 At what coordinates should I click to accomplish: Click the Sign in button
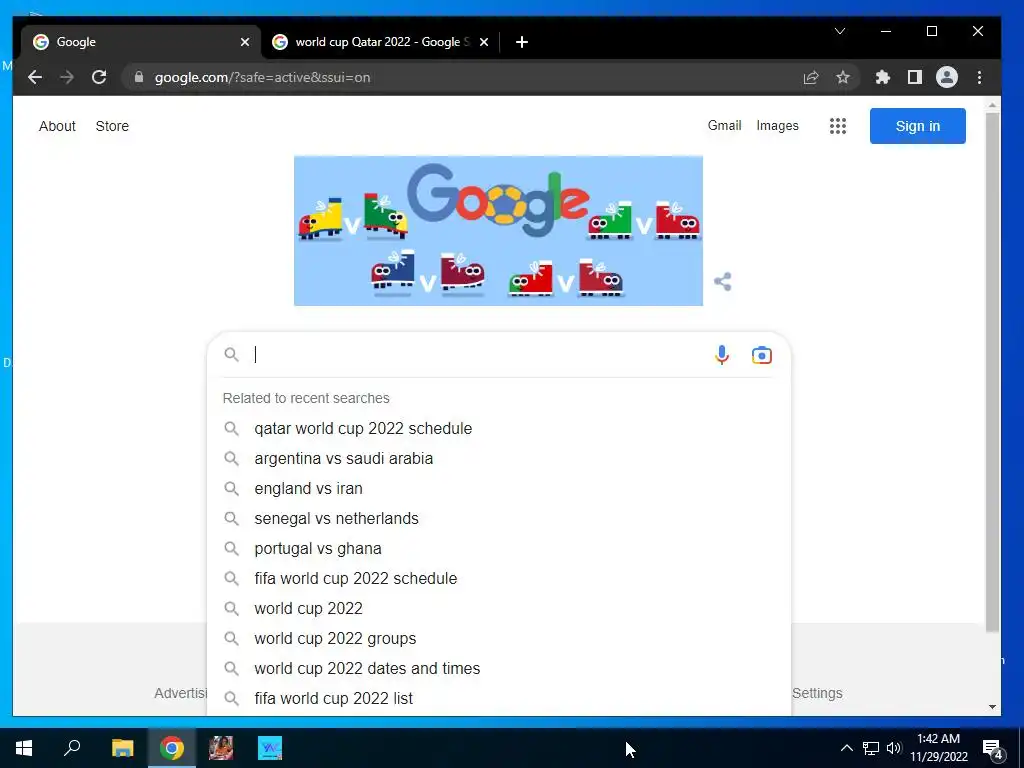918,126
